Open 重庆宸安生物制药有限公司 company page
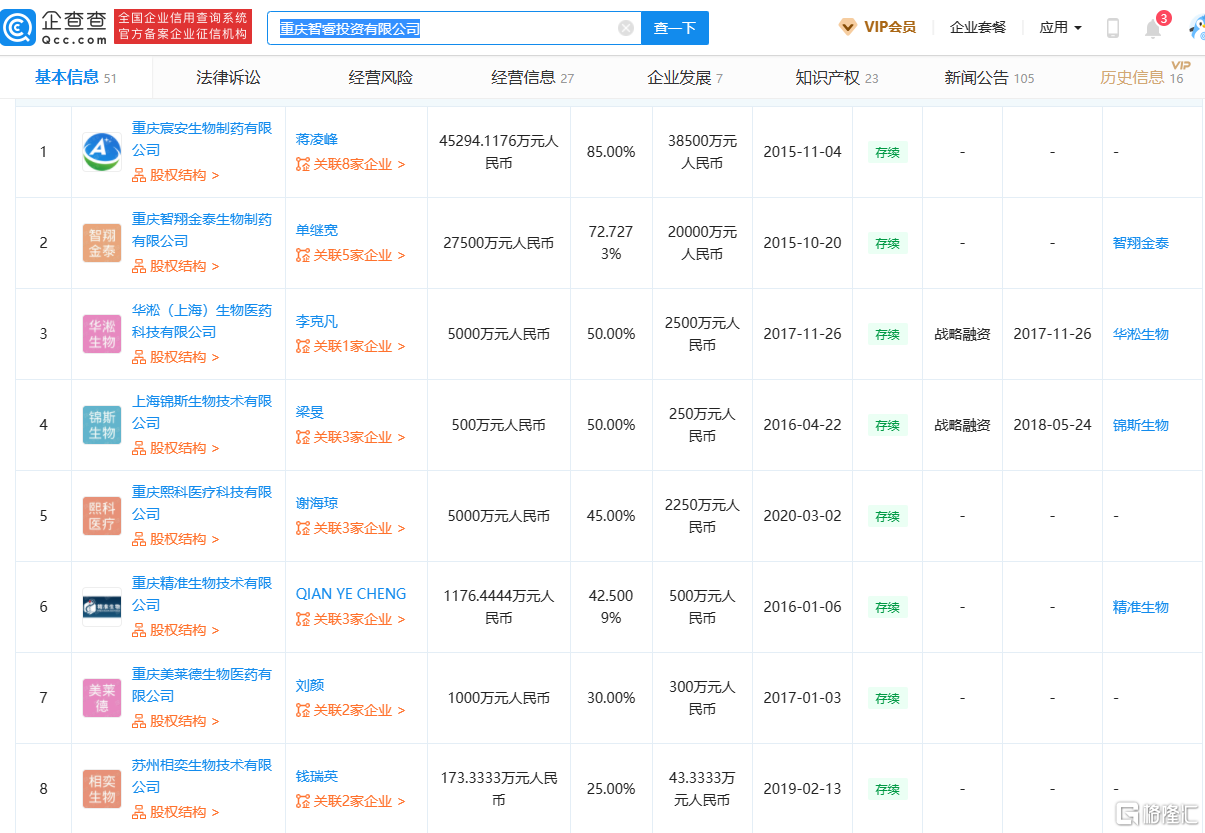Viewport: 1205px width, 833px height. (x=202, y=139)
